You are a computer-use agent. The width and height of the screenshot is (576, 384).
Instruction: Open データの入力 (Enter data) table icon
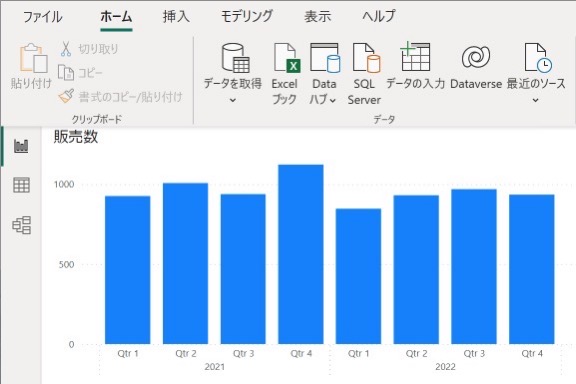tap(415, 57)
